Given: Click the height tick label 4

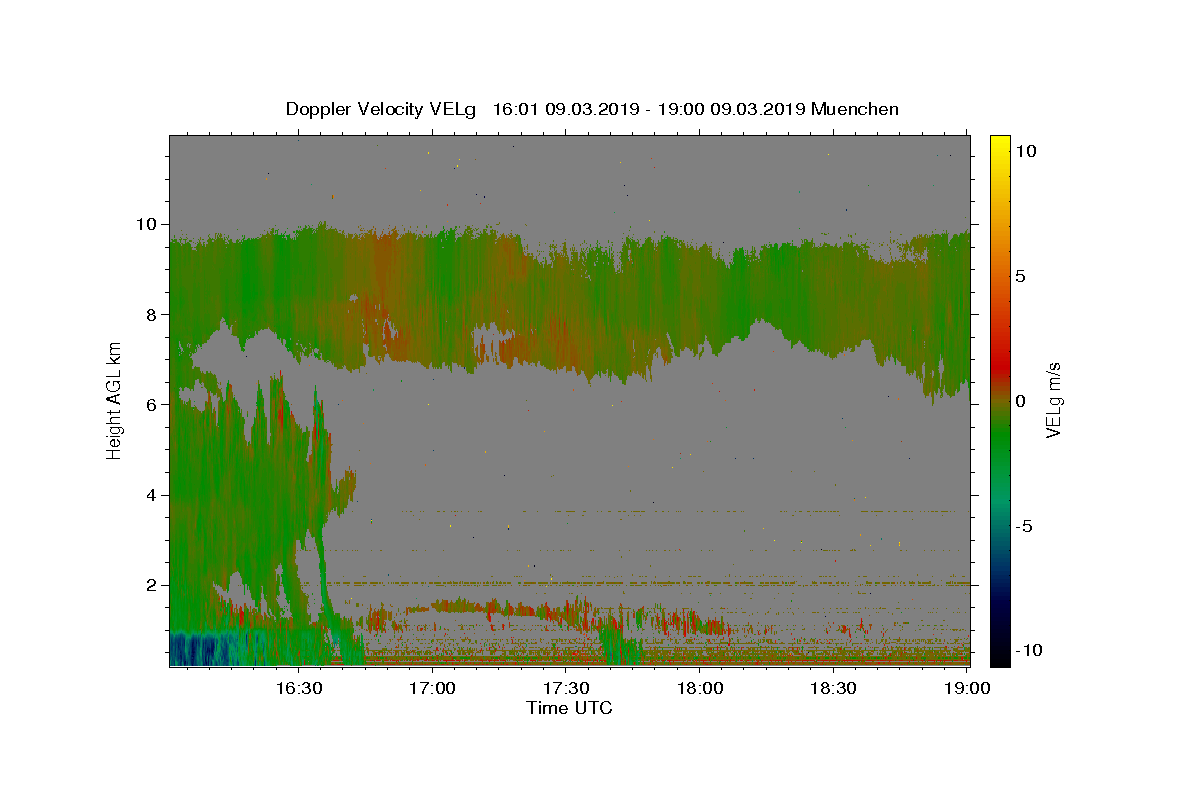Looking at the screenshot, I should [153, 495].
